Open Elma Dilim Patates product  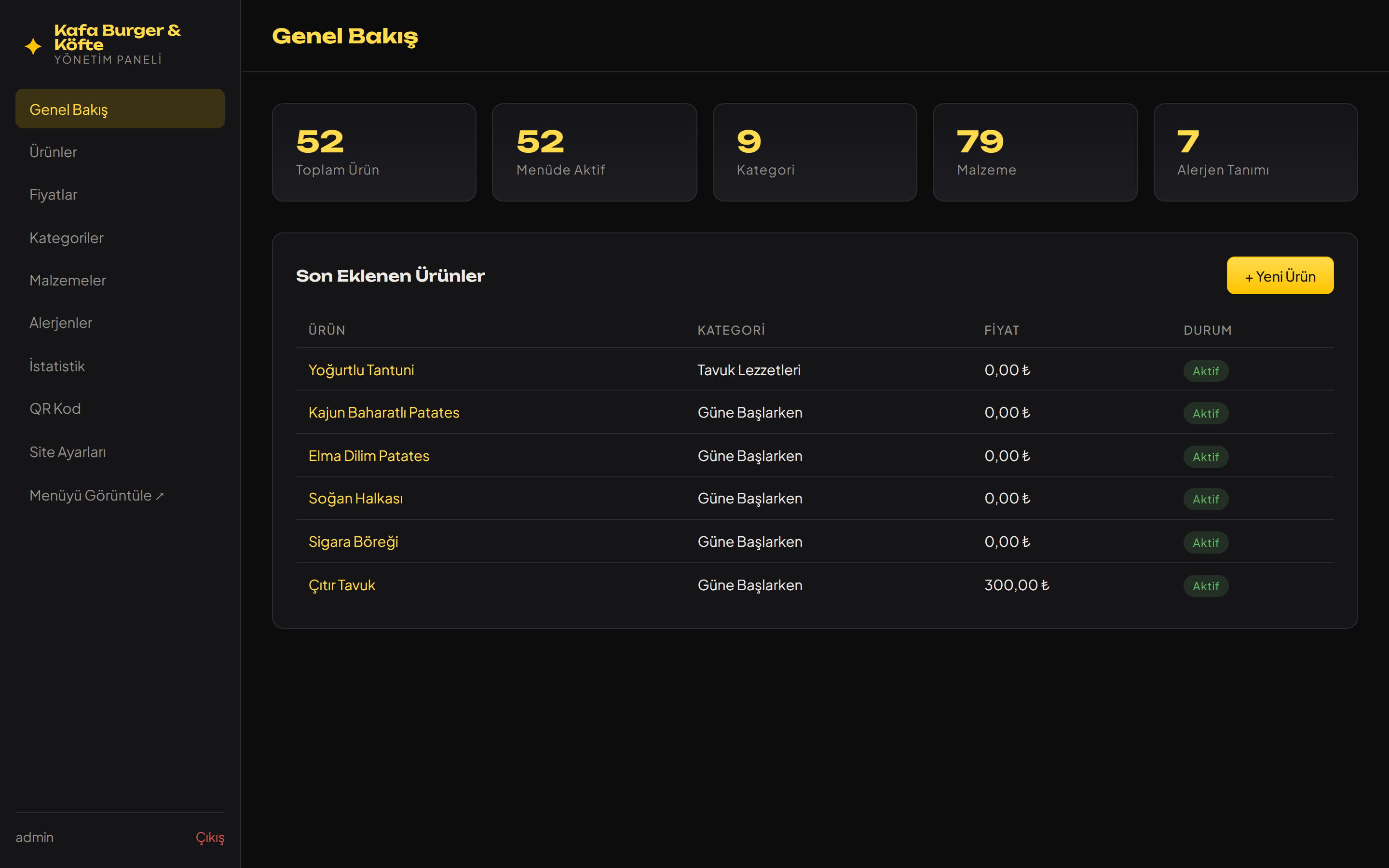tap(368, 456)
